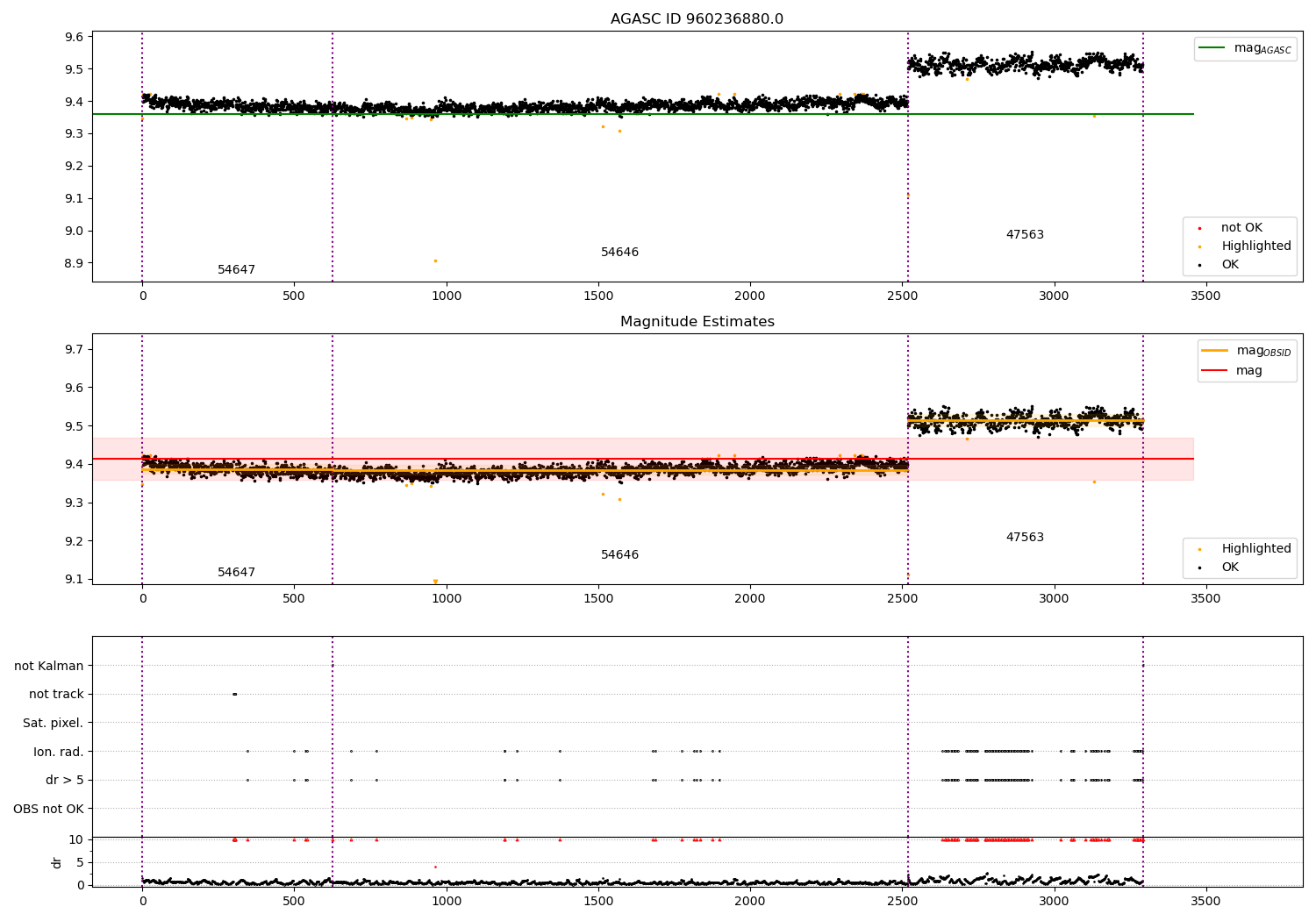
Task: Click the 'OBS not OK' axis label
Action: (x=48, y=809)
